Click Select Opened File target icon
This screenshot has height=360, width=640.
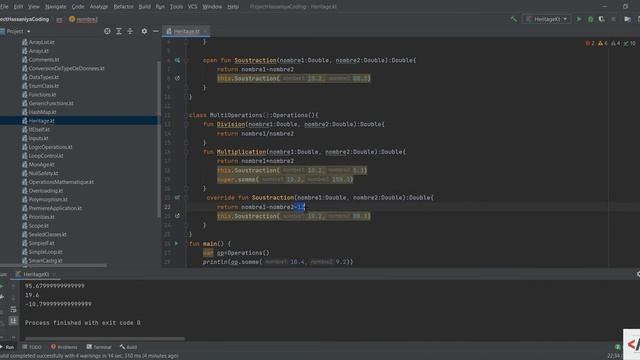pyautogui.click(x=107, y=31)
